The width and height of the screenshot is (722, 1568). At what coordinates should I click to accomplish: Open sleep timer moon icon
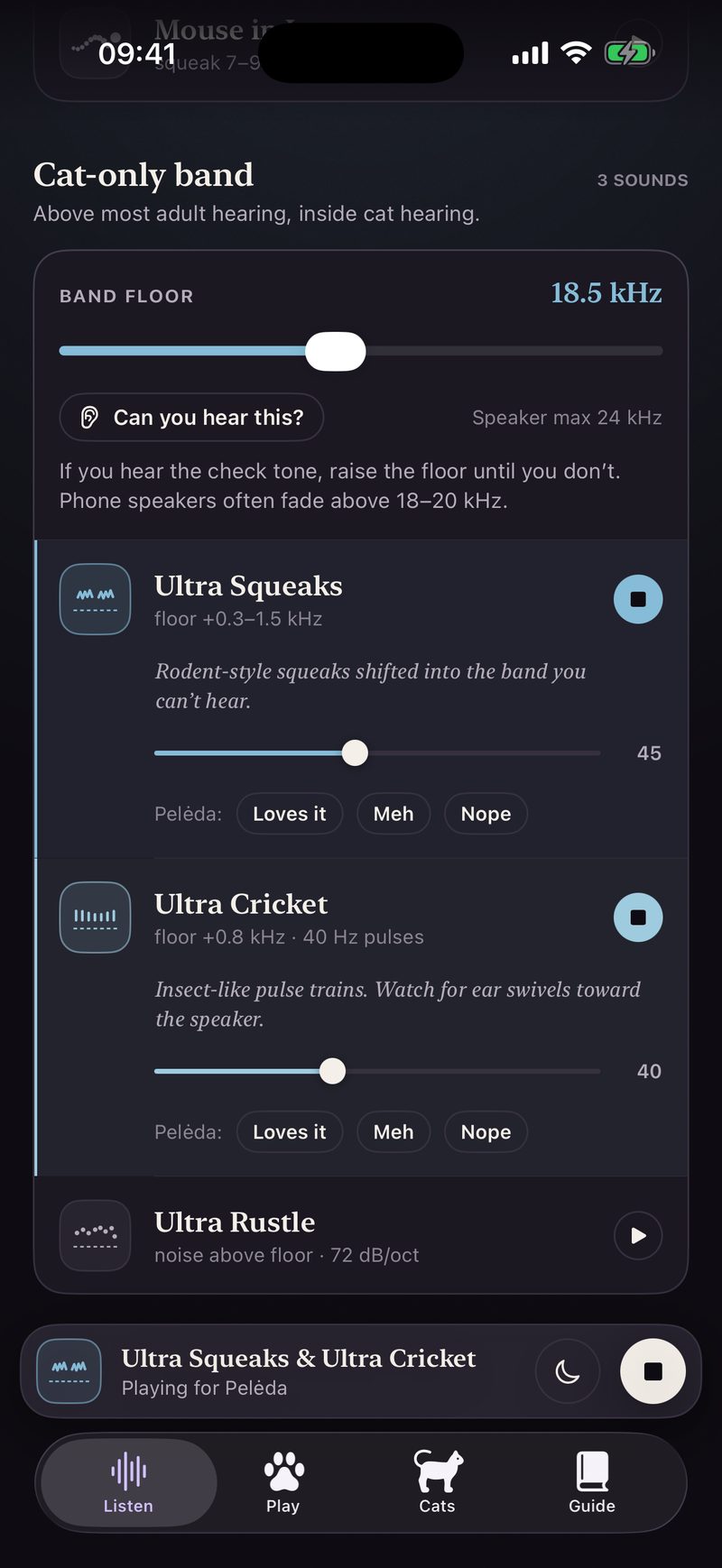coord(568,1371)
